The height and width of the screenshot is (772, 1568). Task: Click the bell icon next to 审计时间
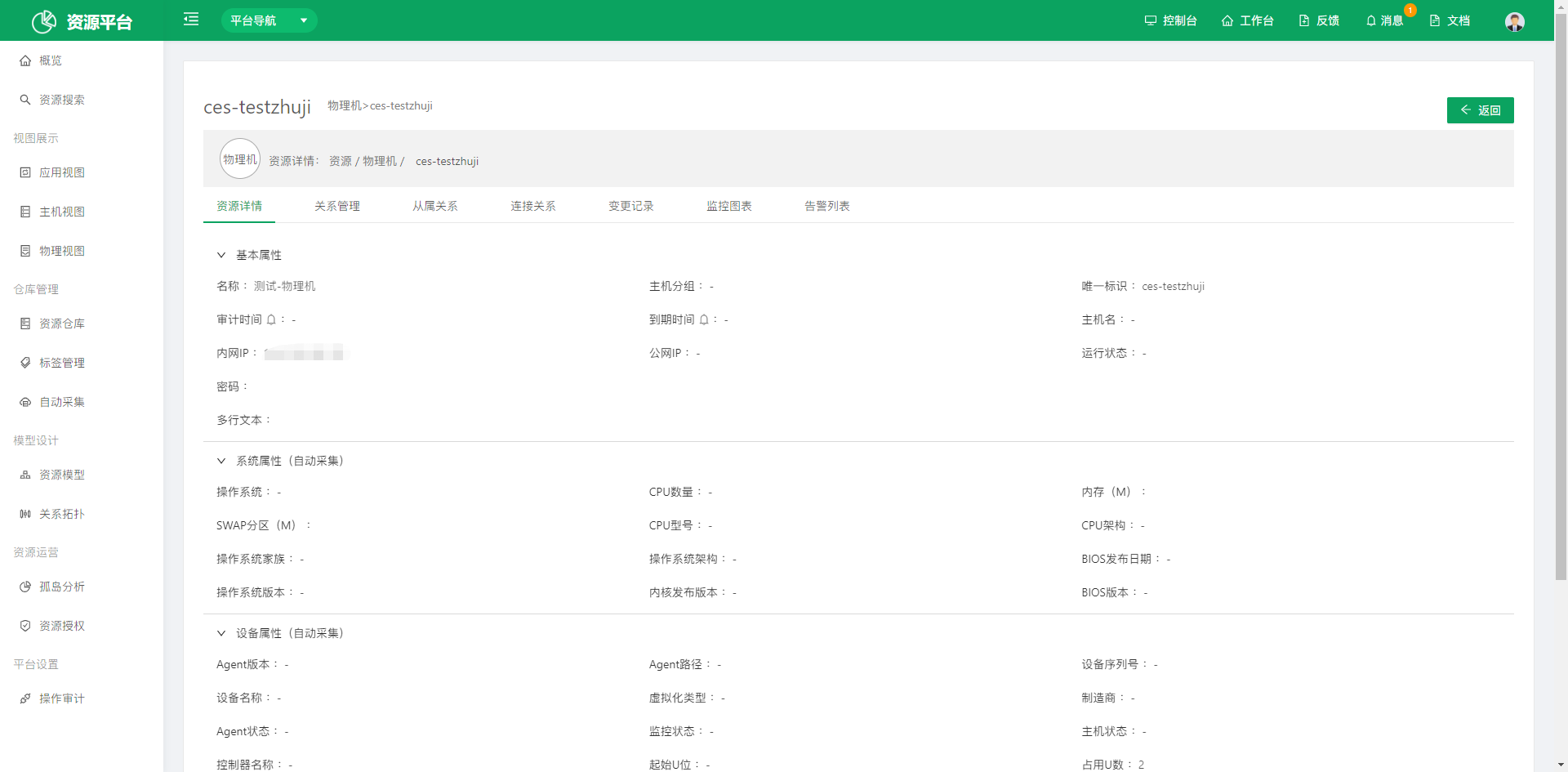point(271,319)
